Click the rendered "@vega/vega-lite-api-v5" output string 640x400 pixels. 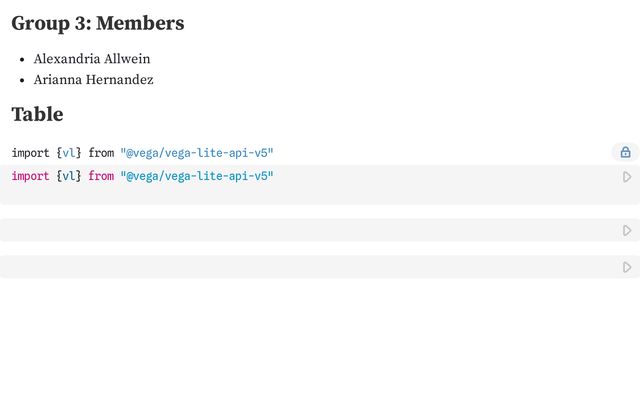click(x=197, y=153)
